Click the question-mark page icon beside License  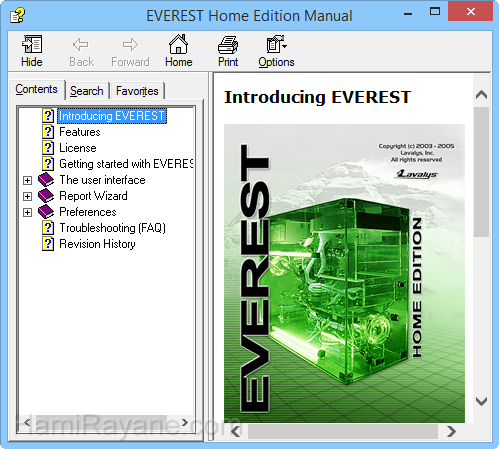[48, 148]
